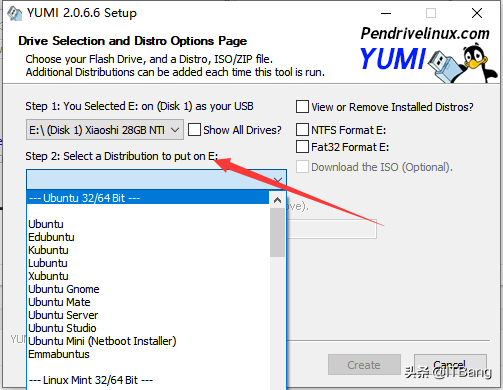
Task: Tick NTFS Format E: checkbox
Action: (x=302, y=129)
